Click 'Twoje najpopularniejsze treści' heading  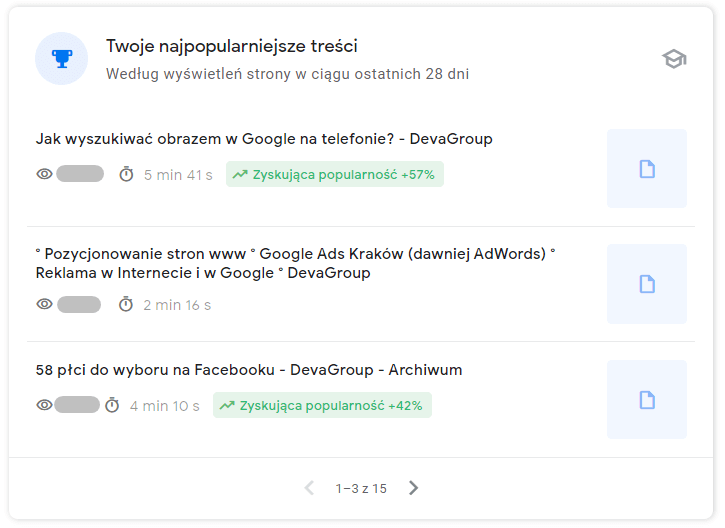coord(232,46)
